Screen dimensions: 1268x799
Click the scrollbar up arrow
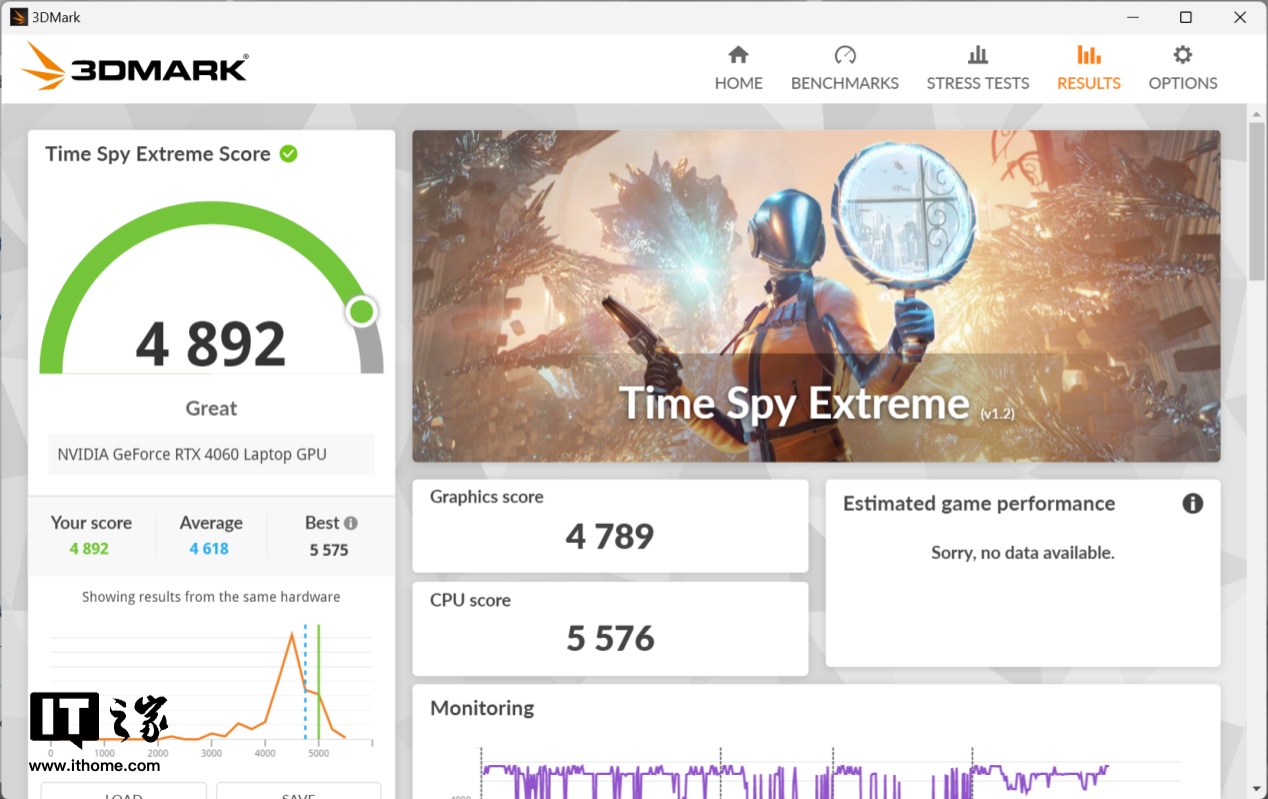1257,113
